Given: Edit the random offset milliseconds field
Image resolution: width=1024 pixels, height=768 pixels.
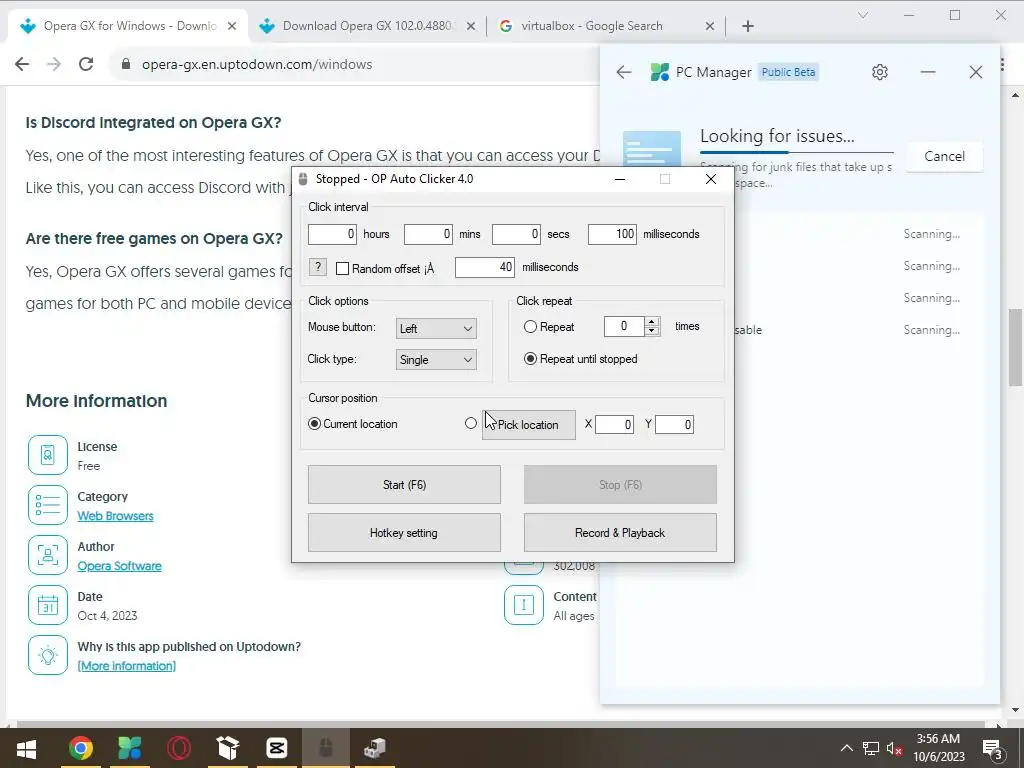Looking at the screenshot, I should click(x=485, y=267).
